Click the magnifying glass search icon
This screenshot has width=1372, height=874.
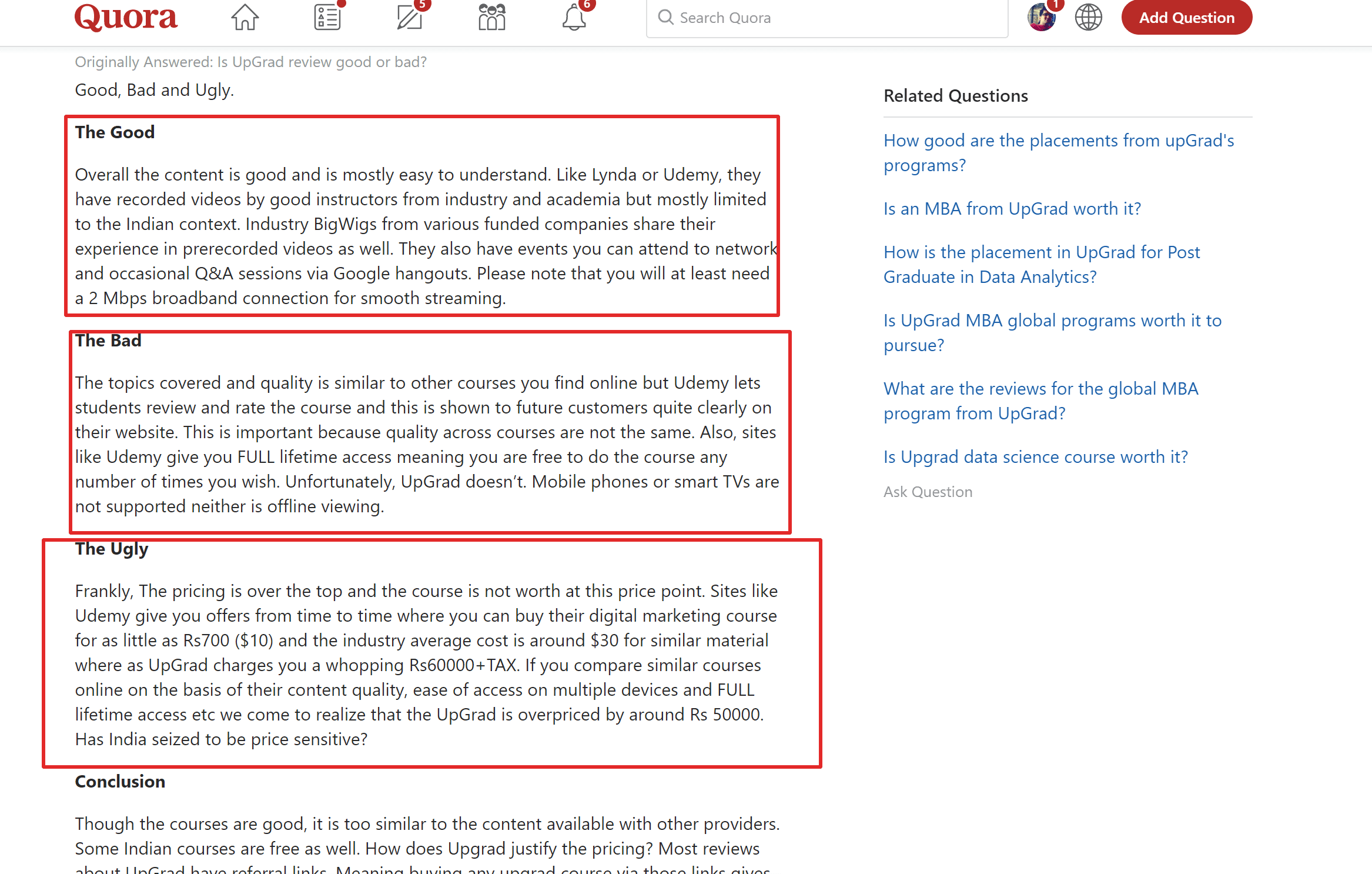665,18
